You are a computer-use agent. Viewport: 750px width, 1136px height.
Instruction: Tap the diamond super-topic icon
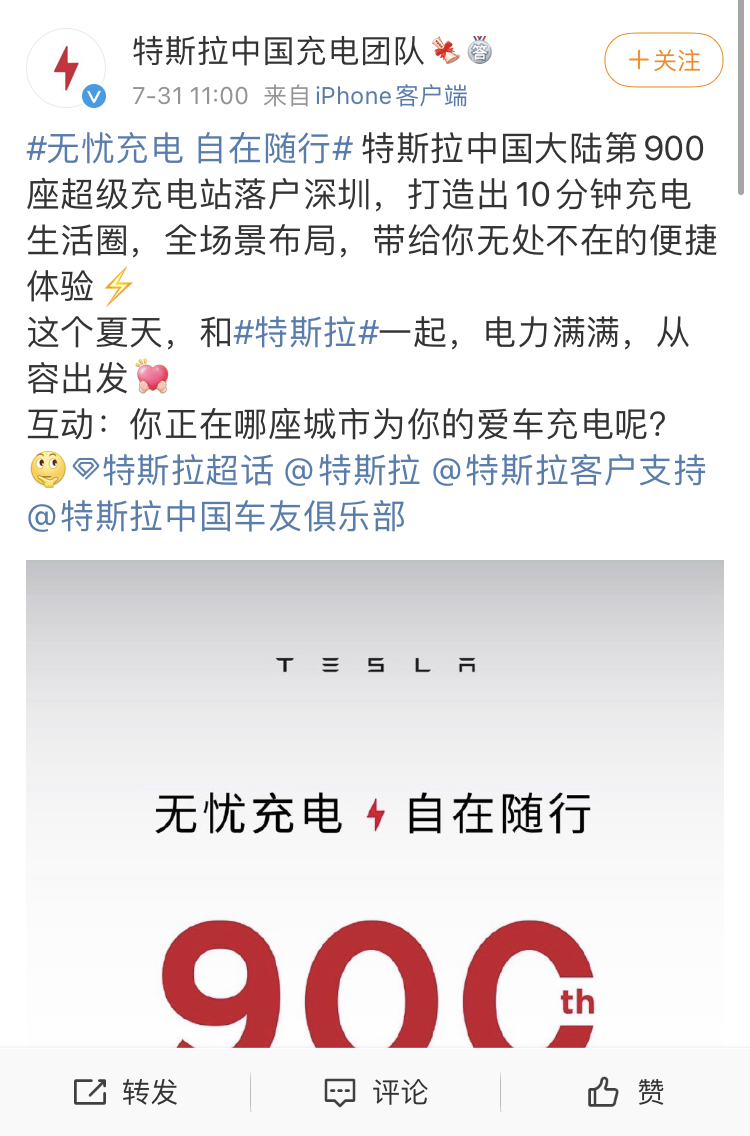click(86, 469)
